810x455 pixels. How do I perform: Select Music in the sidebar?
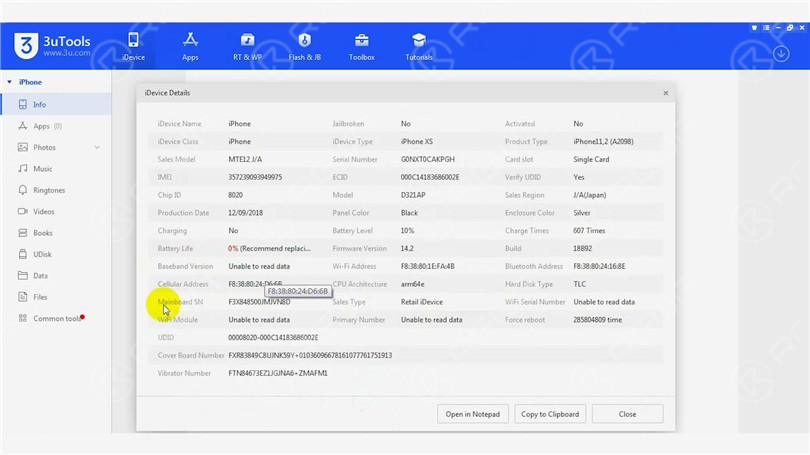click(x=56, y=168)
